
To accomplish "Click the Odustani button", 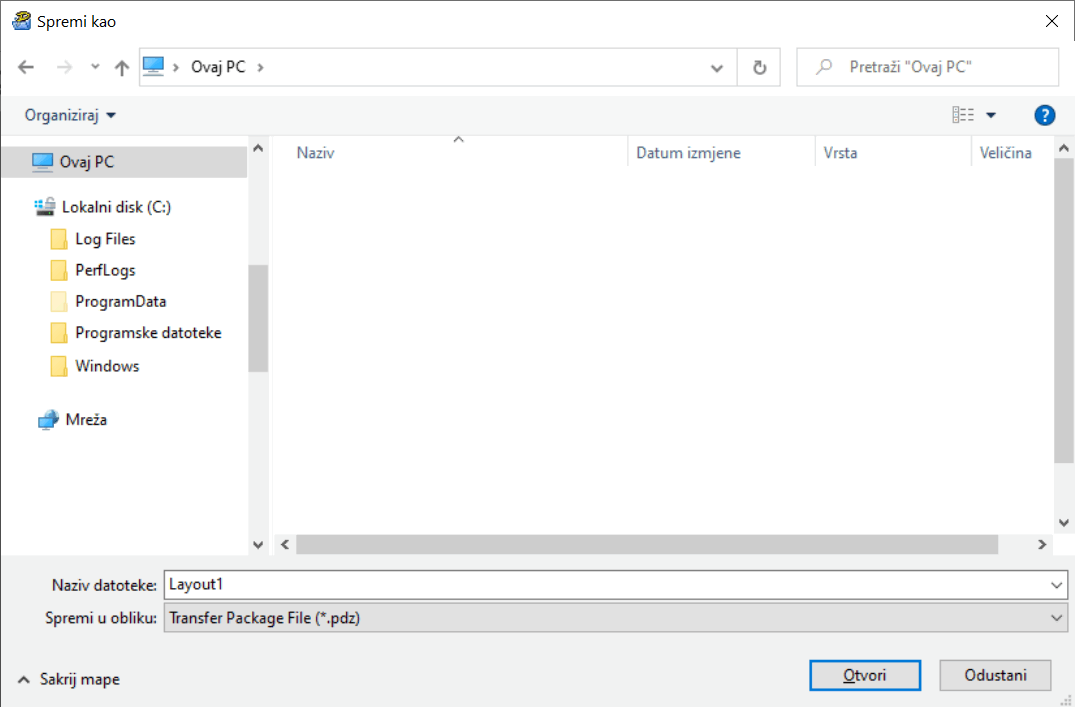I will pos(995,675).
